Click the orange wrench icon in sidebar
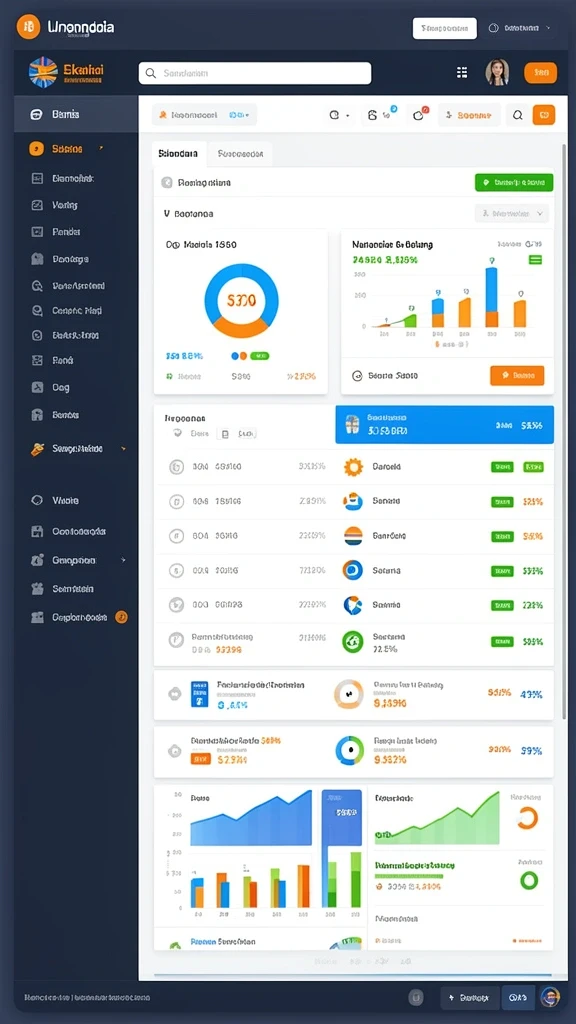Screen dimensions: 576x1024 pyautogui.click(x=38, y=449)
